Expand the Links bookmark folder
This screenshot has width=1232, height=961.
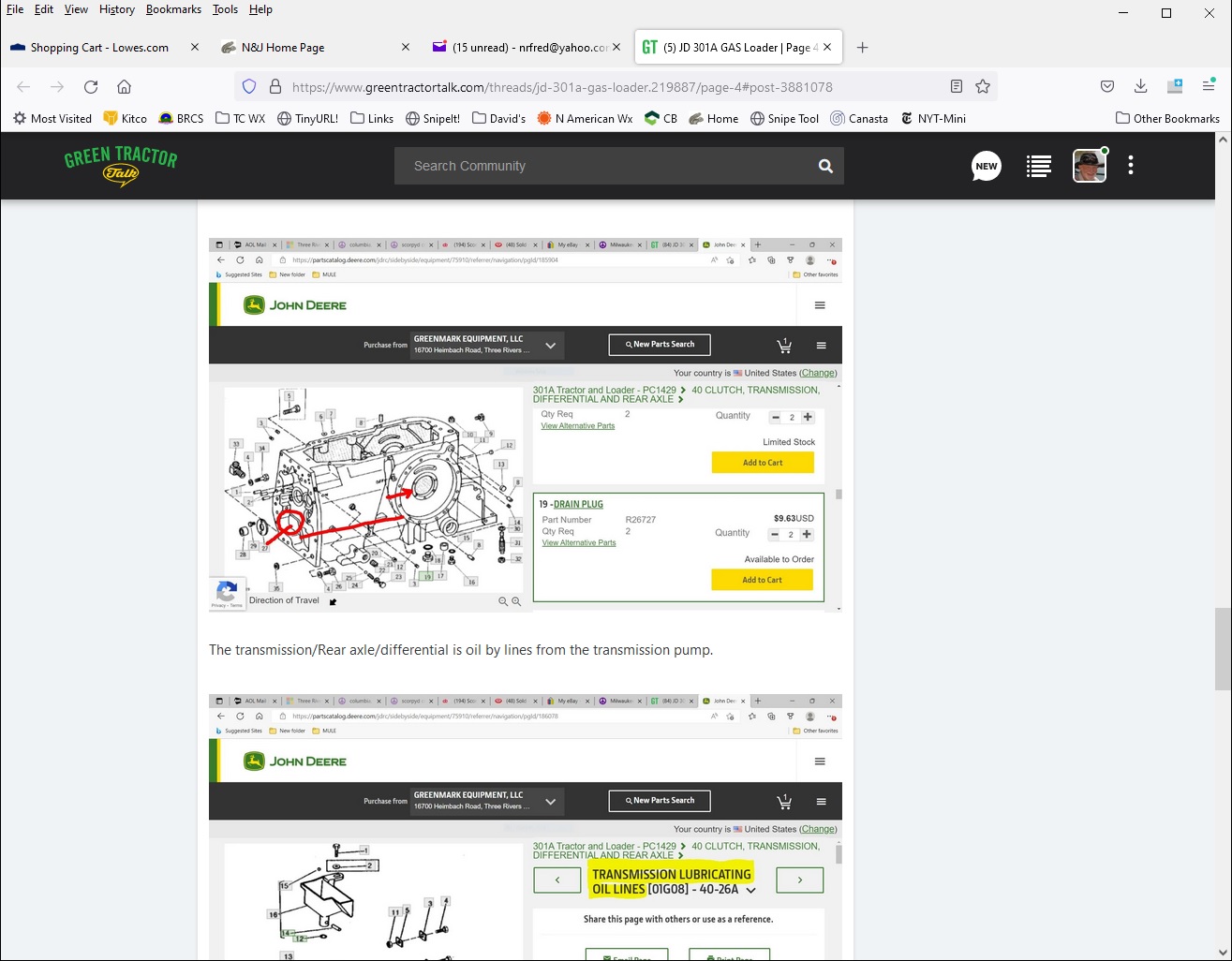click(x=372, y=119)
